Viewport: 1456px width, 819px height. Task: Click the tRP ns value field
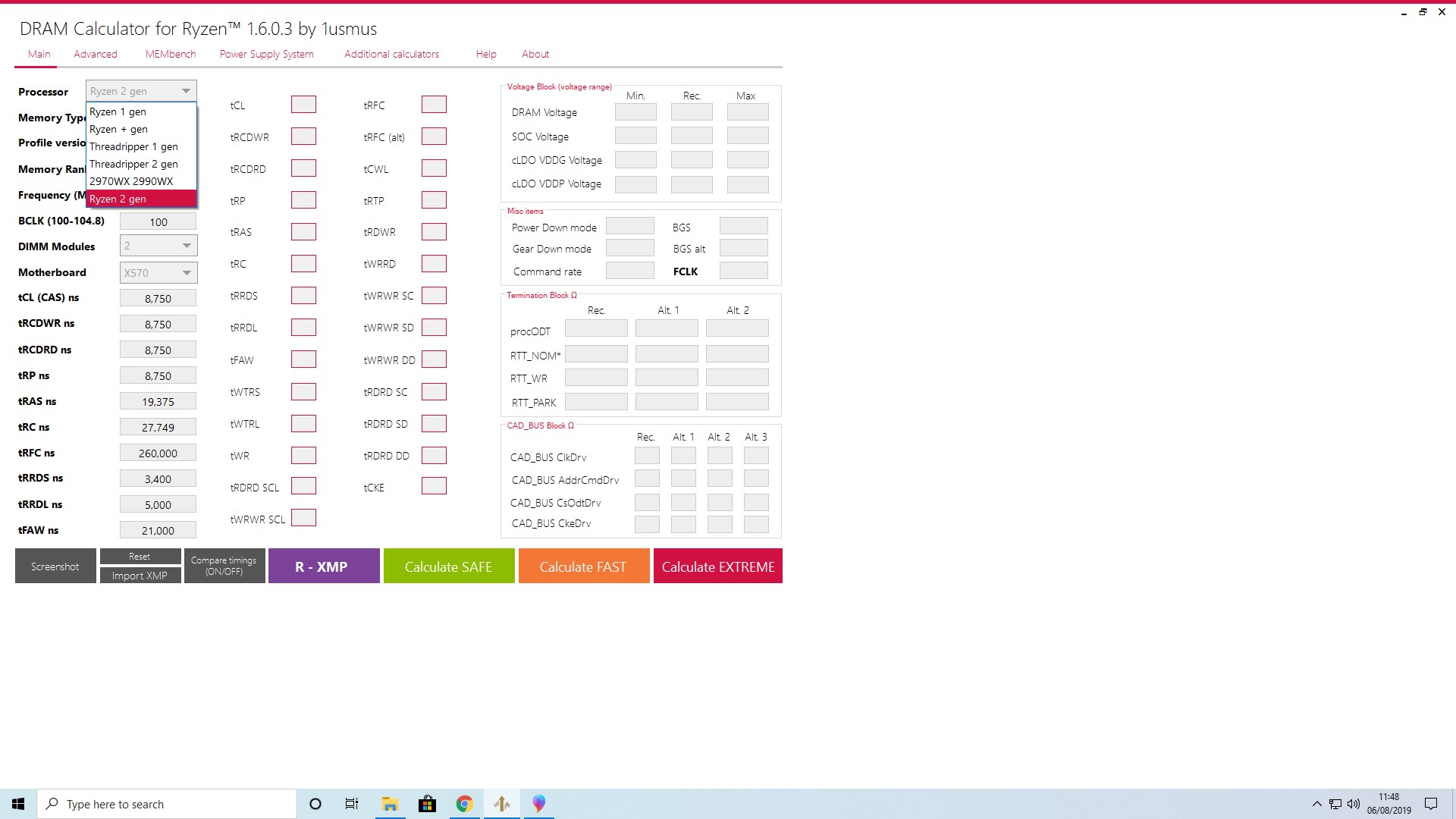pos(158,375)
